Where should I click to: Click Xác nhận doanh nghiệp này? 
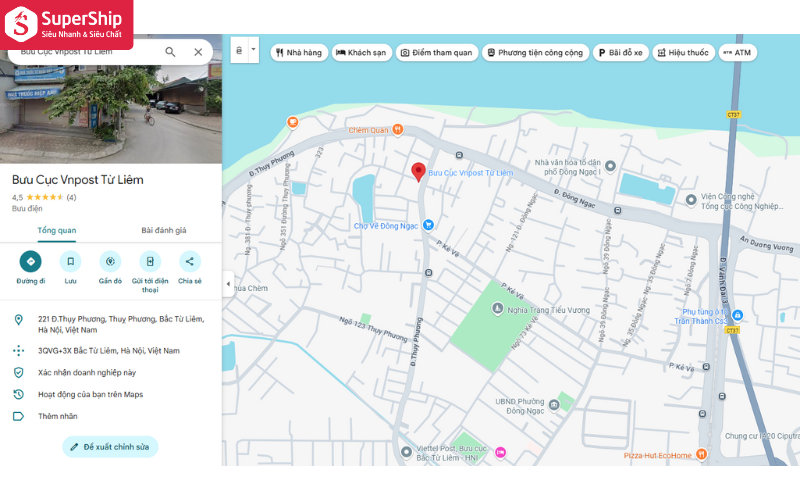[x=87, y=373]
